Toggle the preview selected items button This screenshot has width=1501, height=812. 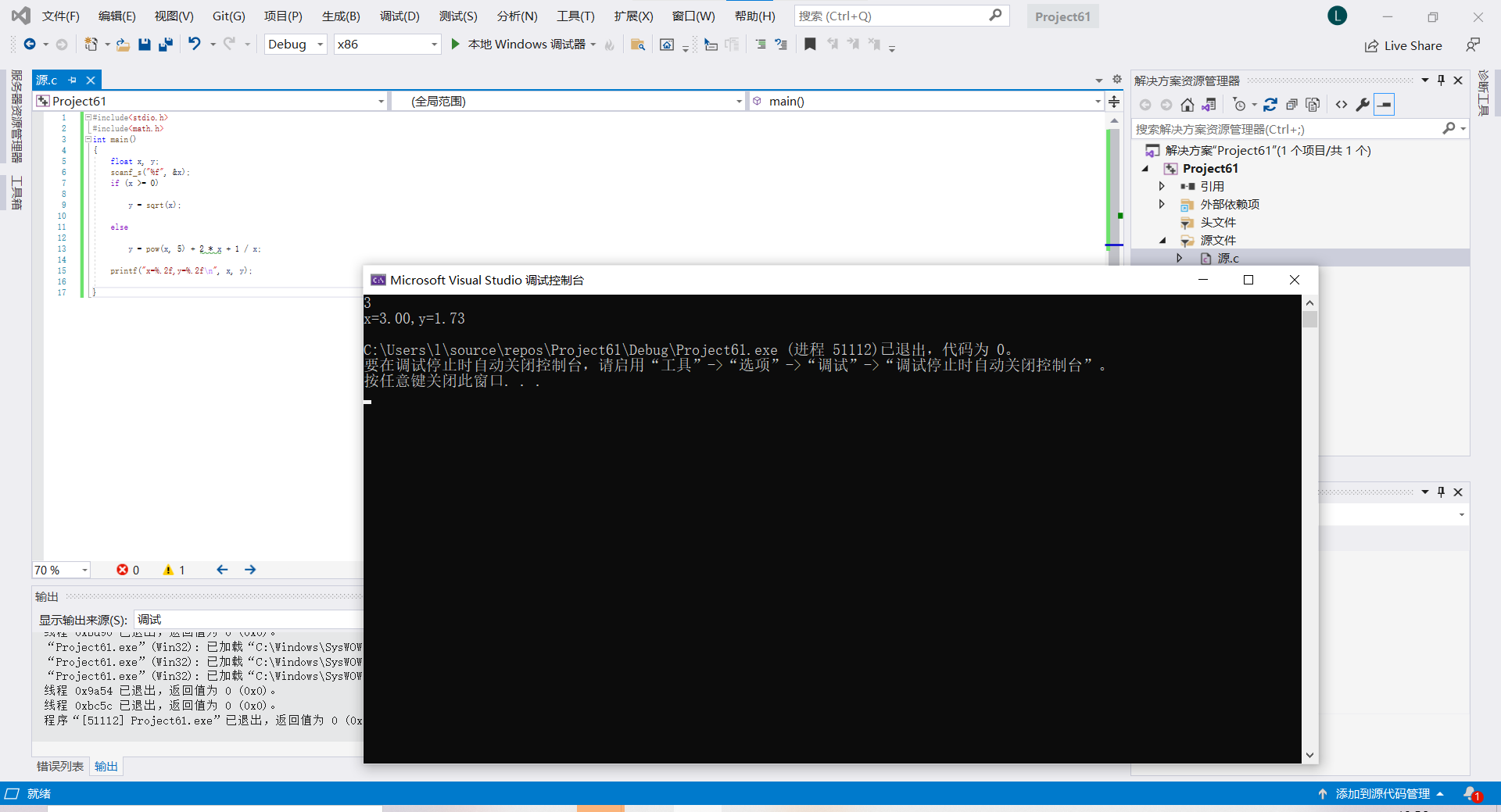click(1384, 105)
